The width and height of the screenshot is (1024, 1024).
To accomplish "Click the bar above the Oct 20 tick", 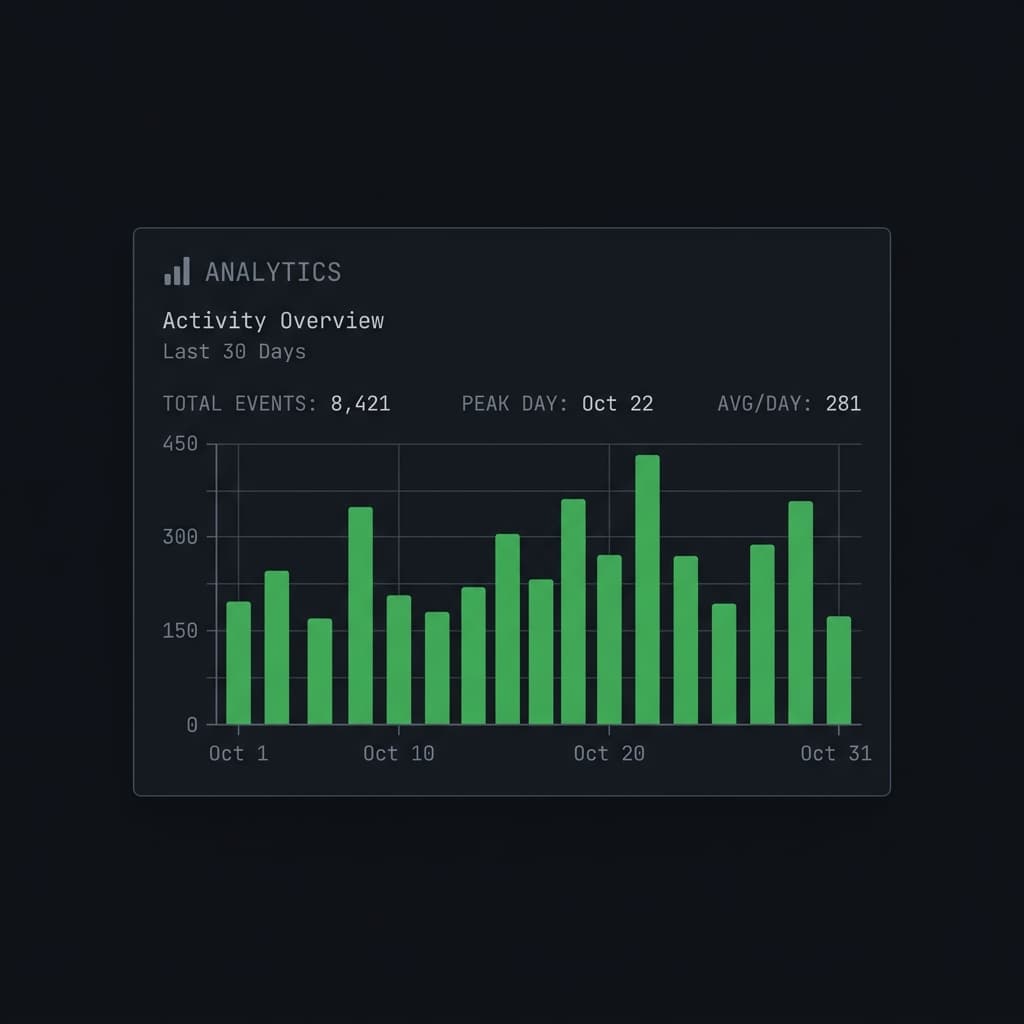I will [609, 640].
